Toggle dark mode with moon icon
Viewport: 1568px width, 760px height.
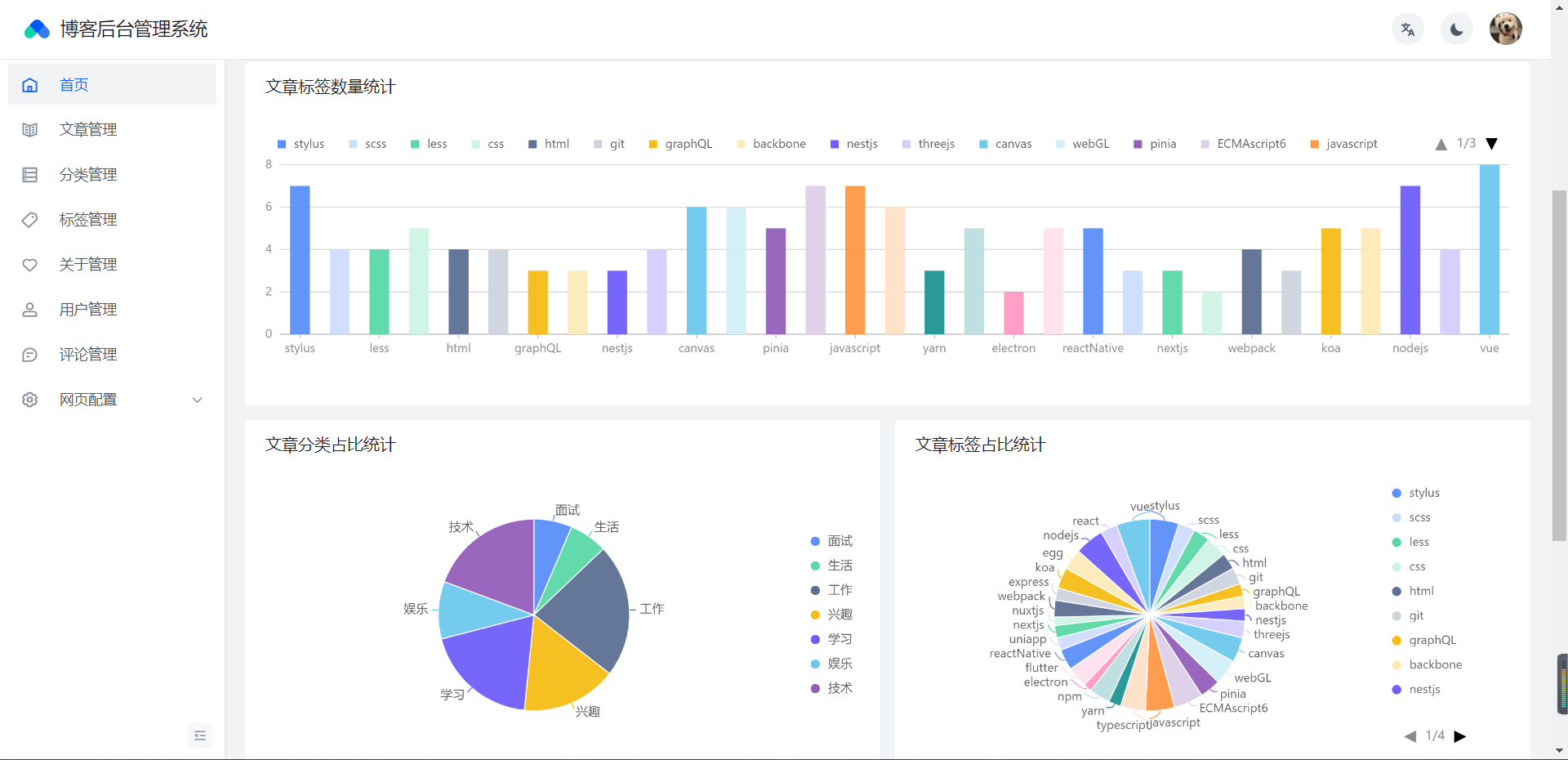pyautogui.click(x=1457, y=29)
